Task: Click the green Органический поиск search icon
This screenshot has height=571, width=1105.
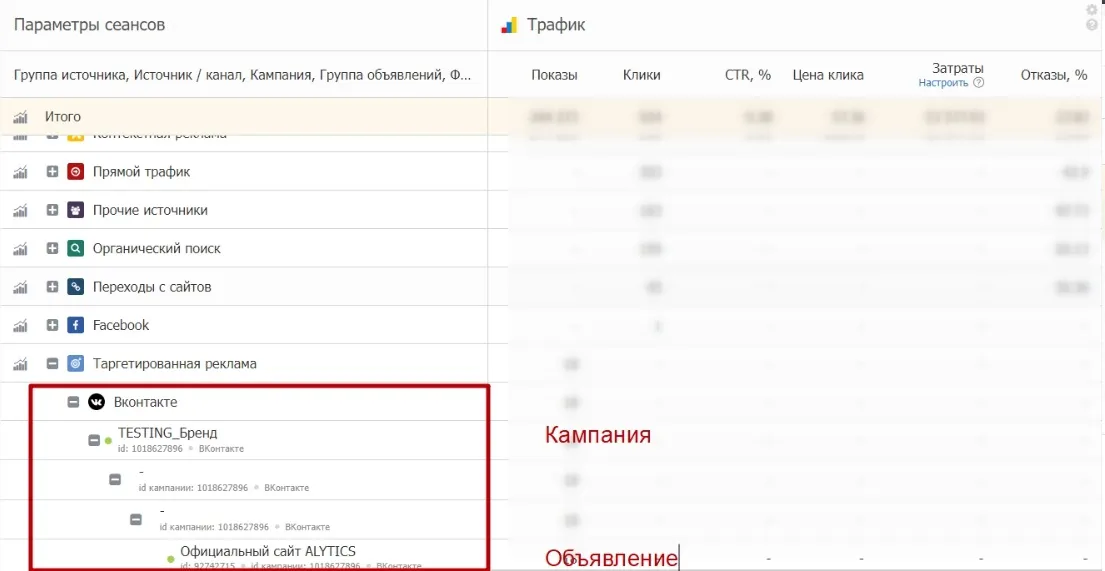Action: [x=75, y=248]
